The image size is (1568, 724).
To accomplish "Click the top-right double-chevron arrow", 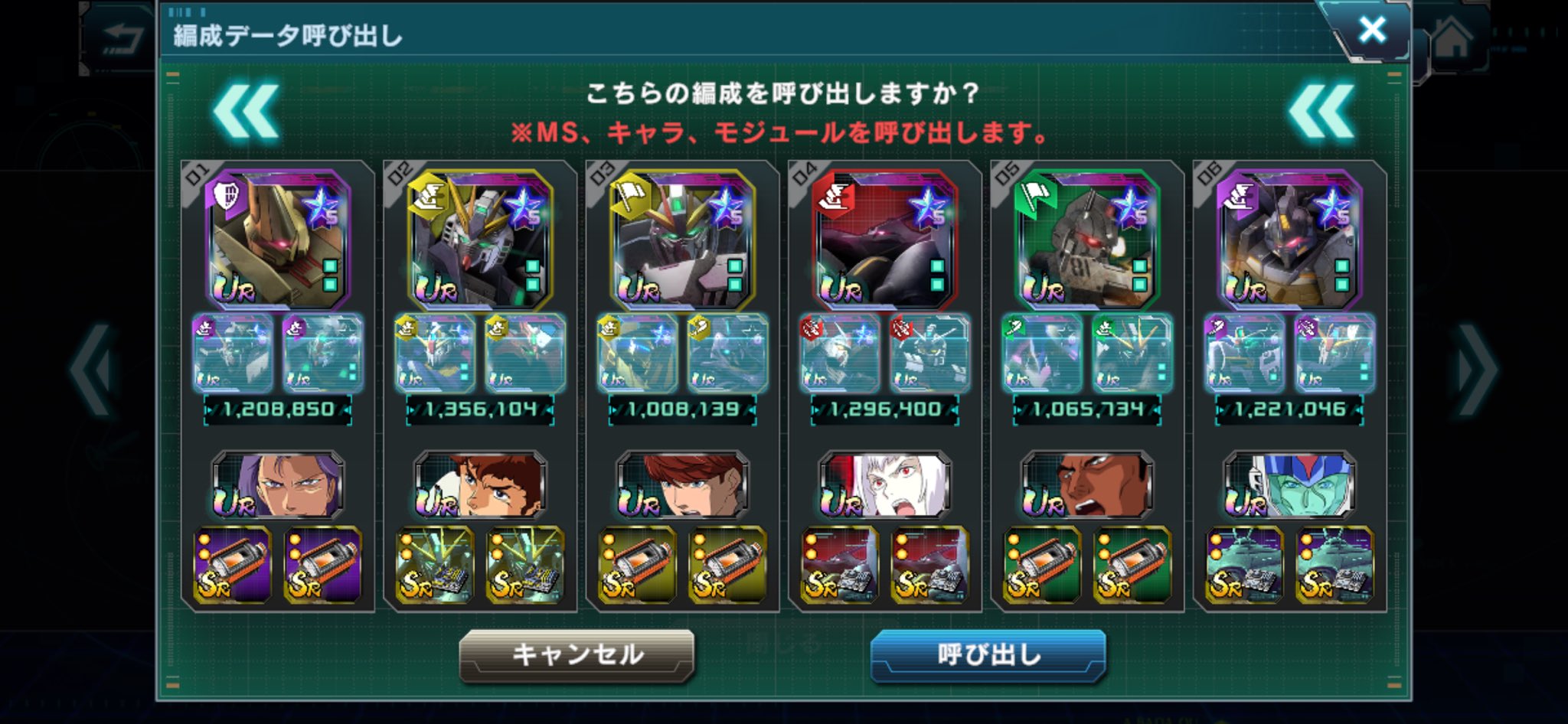I will coord(1322,113).
